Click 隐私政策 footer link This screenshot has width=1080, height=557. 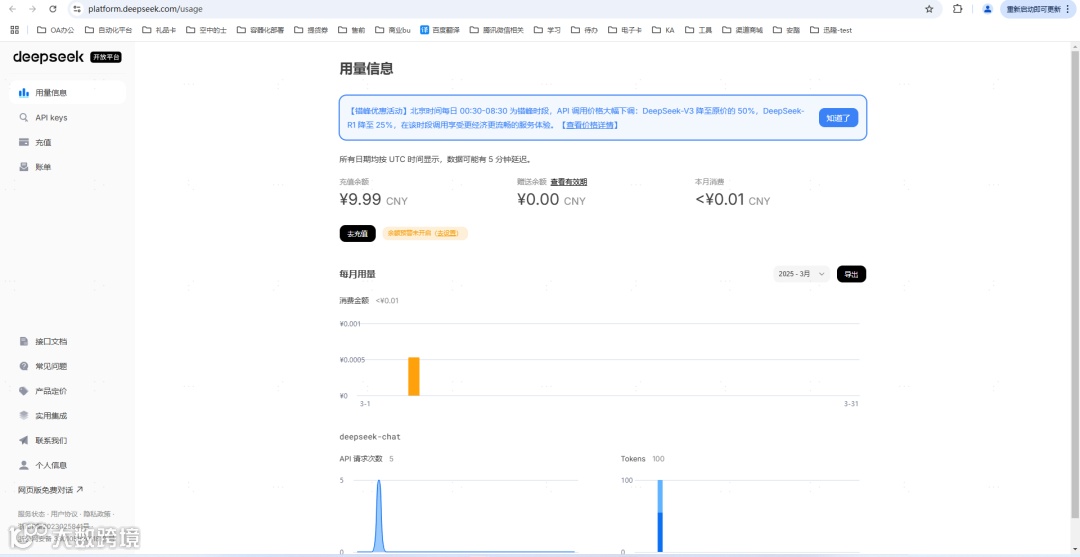pos(97,514)
